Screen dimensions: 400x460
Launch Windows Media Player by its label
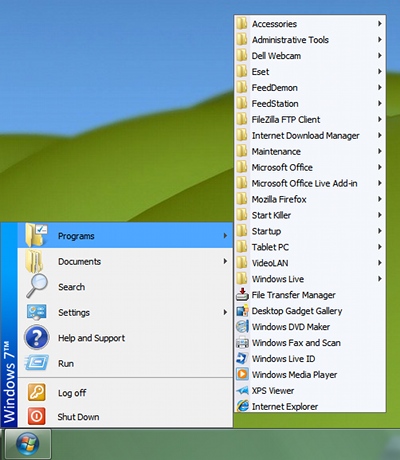294,375
